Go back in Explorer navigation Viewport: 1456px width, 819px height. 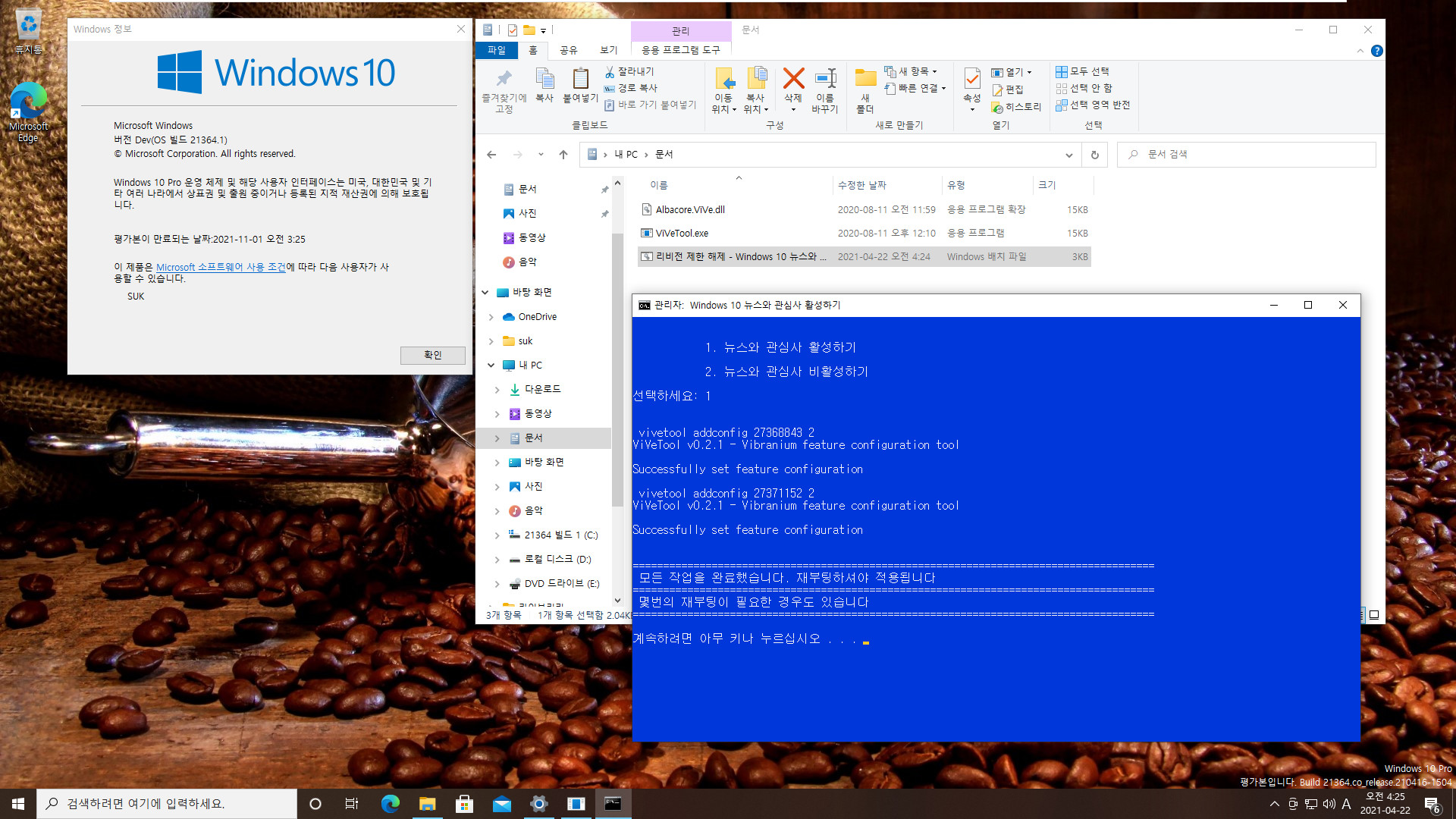pos(491,155)
